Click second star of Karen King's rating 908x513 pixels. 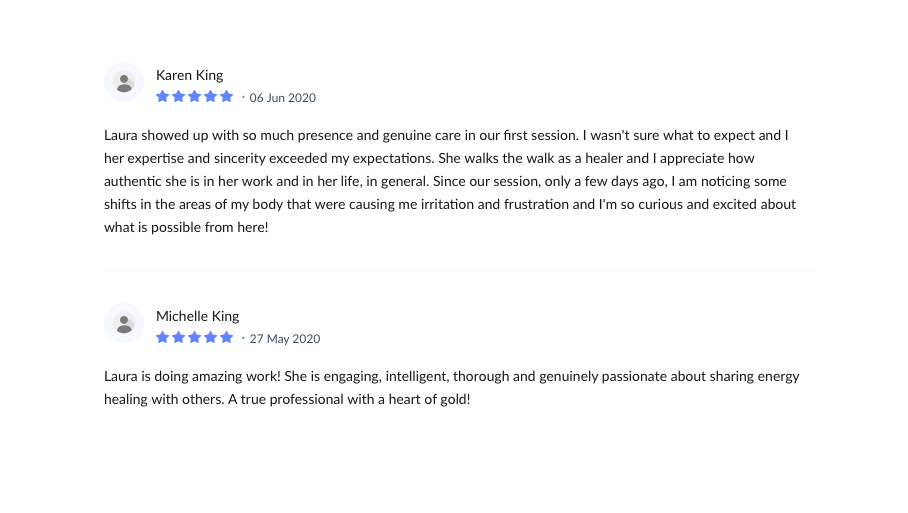[x=179, y=97]
